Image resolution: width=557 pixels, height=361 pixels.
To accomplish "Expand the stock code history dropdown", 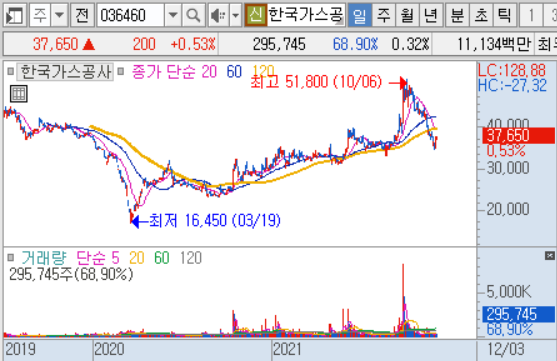I will point(173,15).
